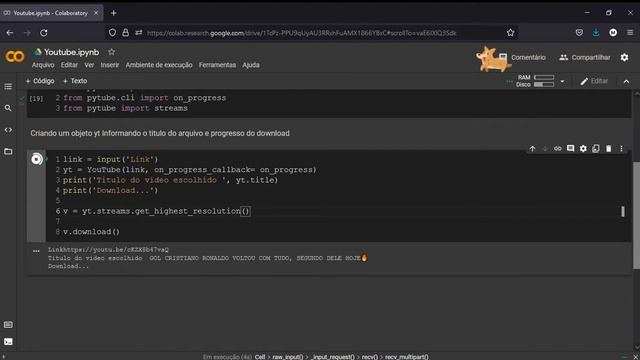The height and width of the screenshot is (360, 640).
Task: Open a new browser tab
Action: (113, 13)
